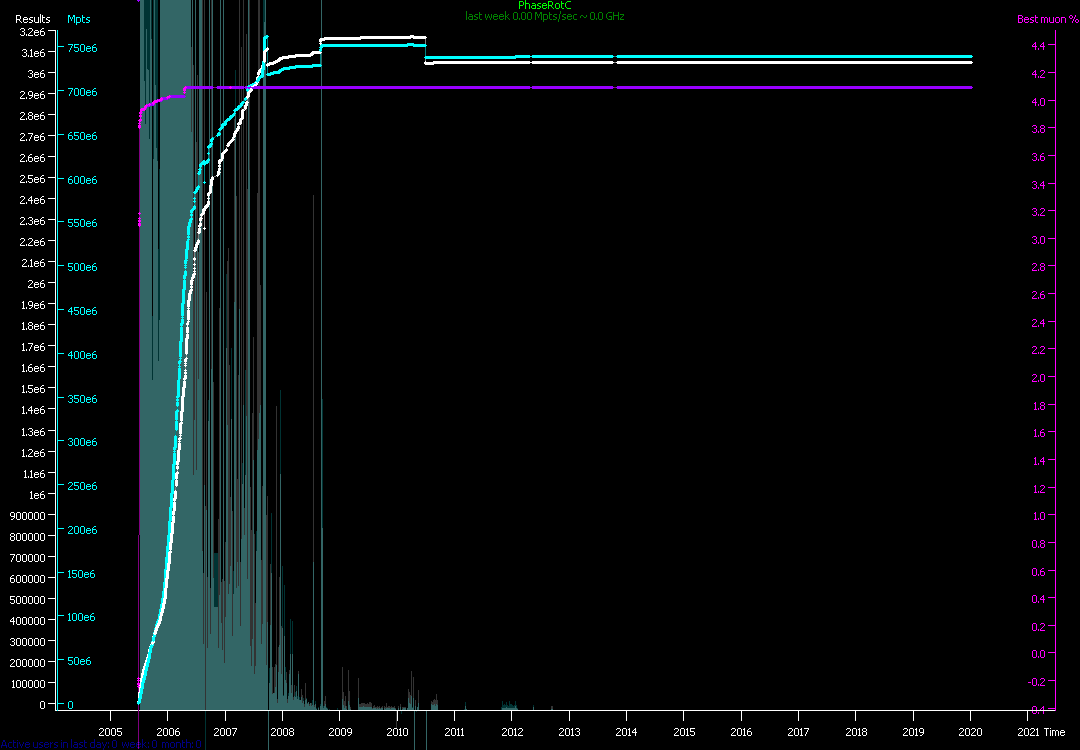Click the 500000 Results axis value
The height and width of the screenshot is (750, 1080).
tap(27, 600)
